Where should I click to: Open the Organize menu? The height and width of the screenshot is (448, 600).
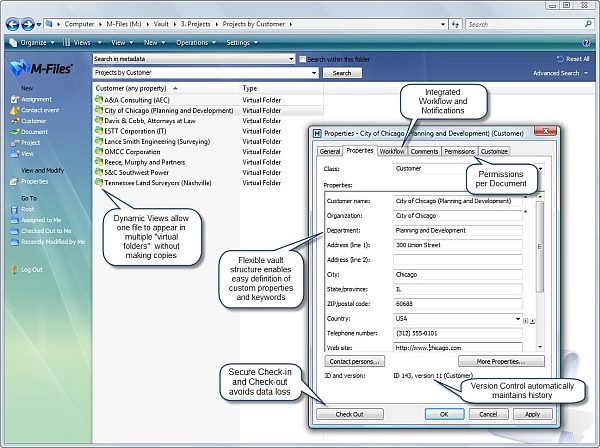point(33,42)
